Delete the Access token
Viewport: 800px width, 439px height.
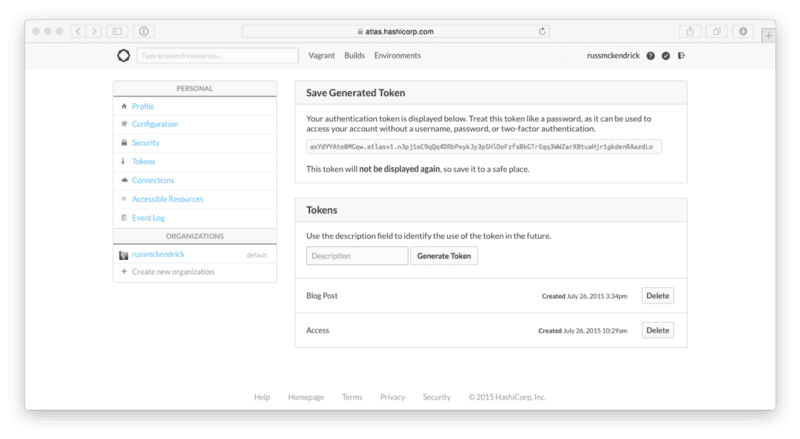(x=657, y=330)
